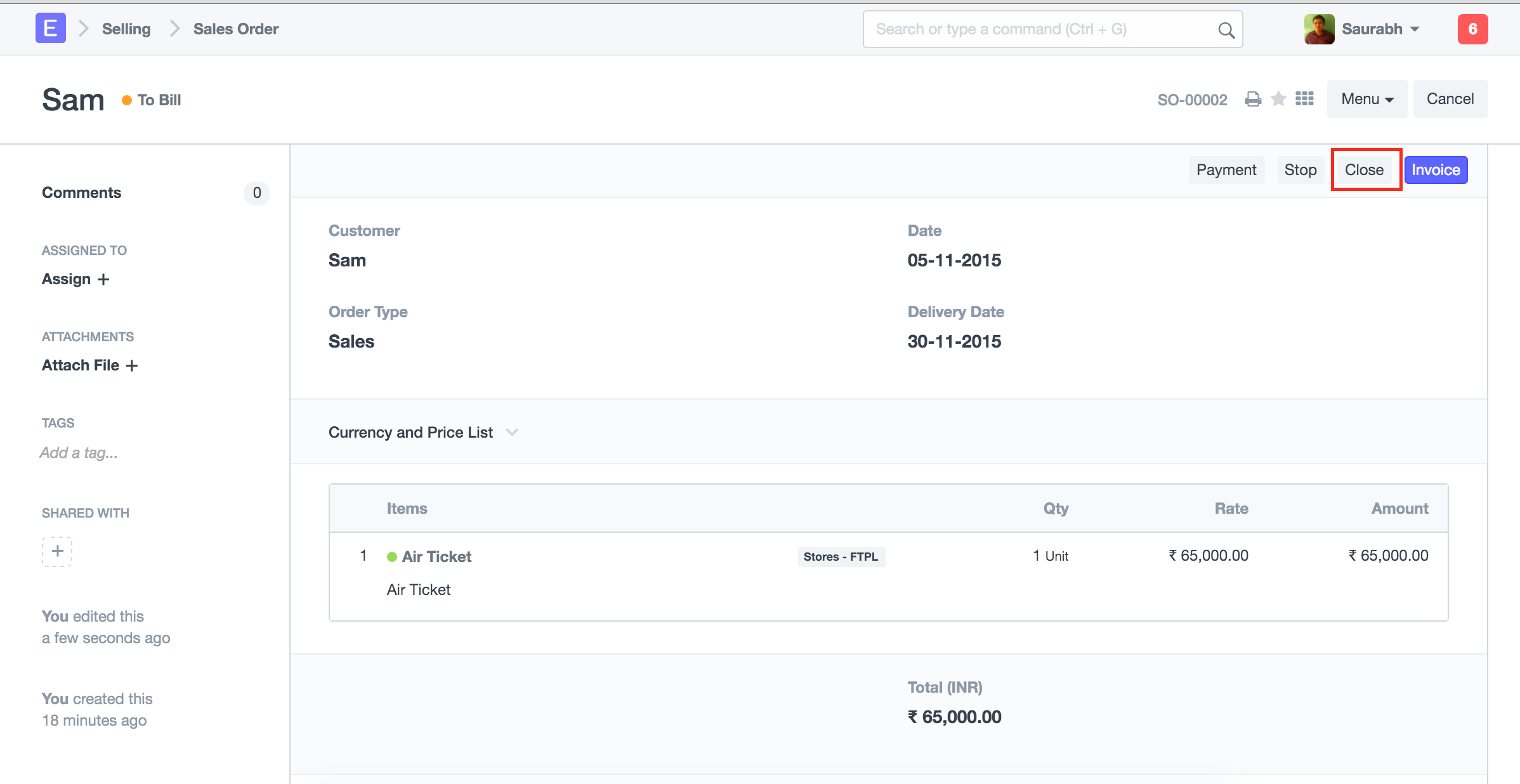
Task: Expand the Saurabh user dropdown
Action: tap(1380, 29)
